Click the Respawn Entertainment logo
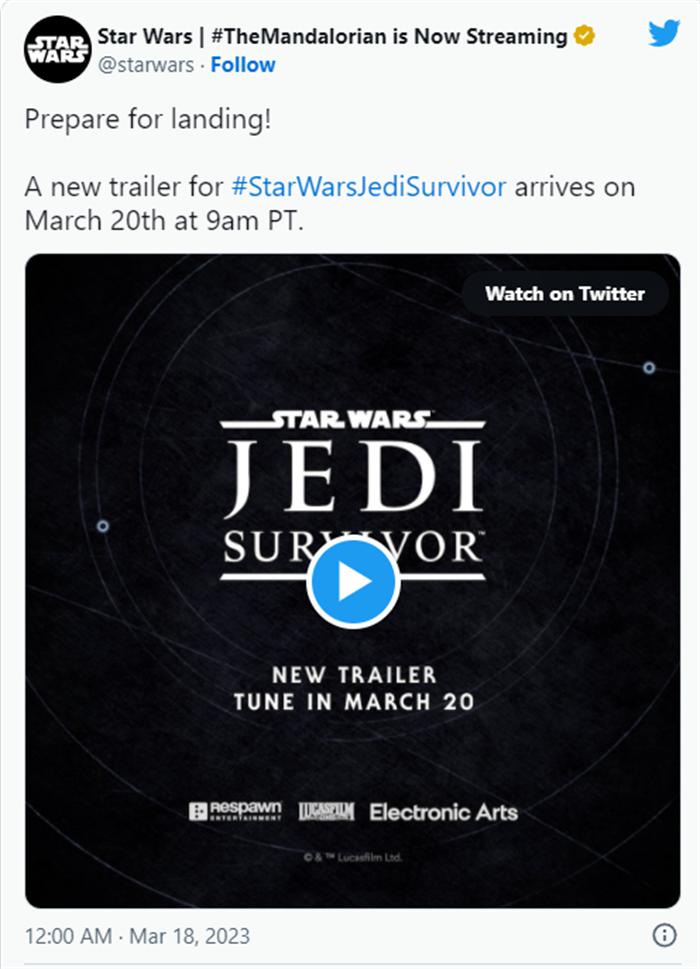The image size is (700, 969). [x=235, y=811]
